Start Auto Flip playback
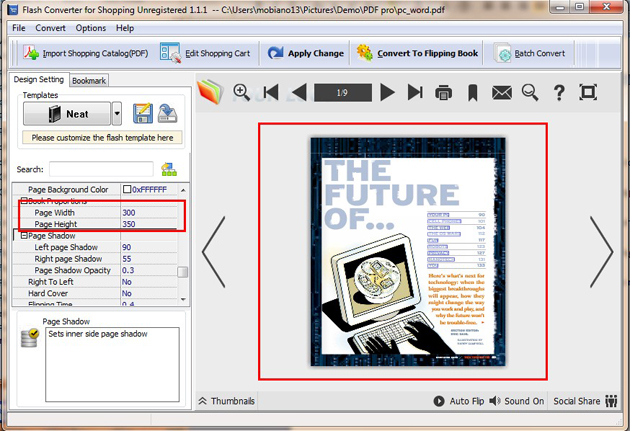Image resolution: width=630 pixels, height=431 pixels. tap(458, 401)
